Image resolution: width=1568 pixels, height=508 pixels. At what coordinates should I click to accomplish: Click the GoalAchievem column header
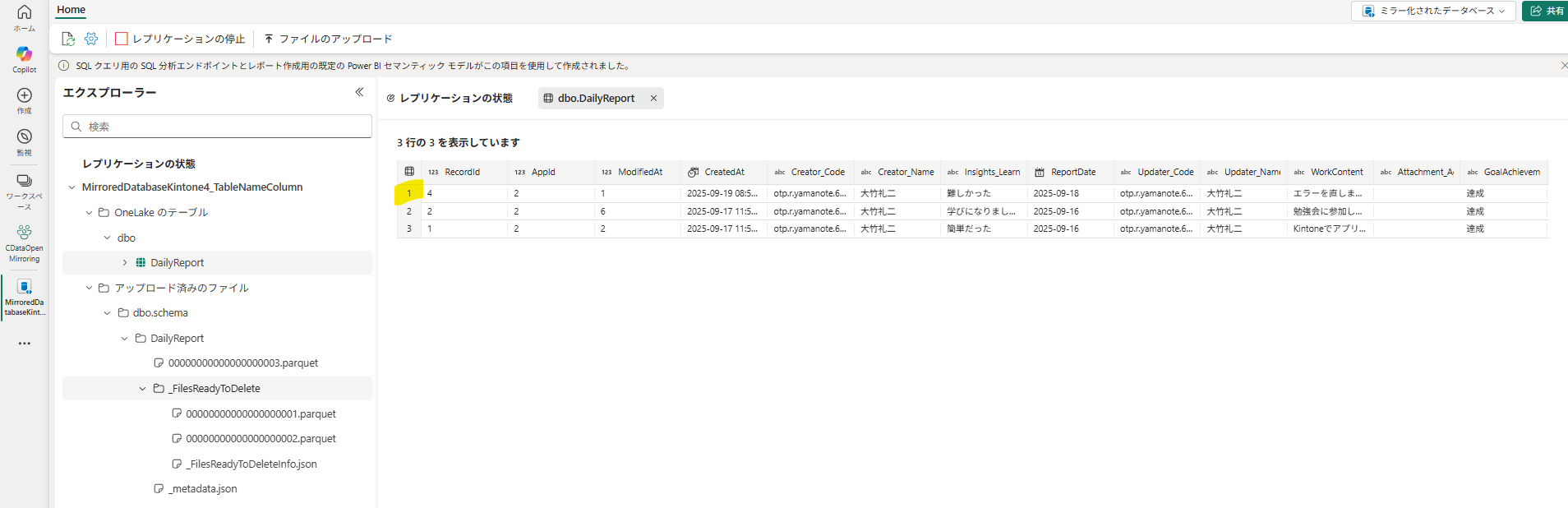coord(1504,172)
